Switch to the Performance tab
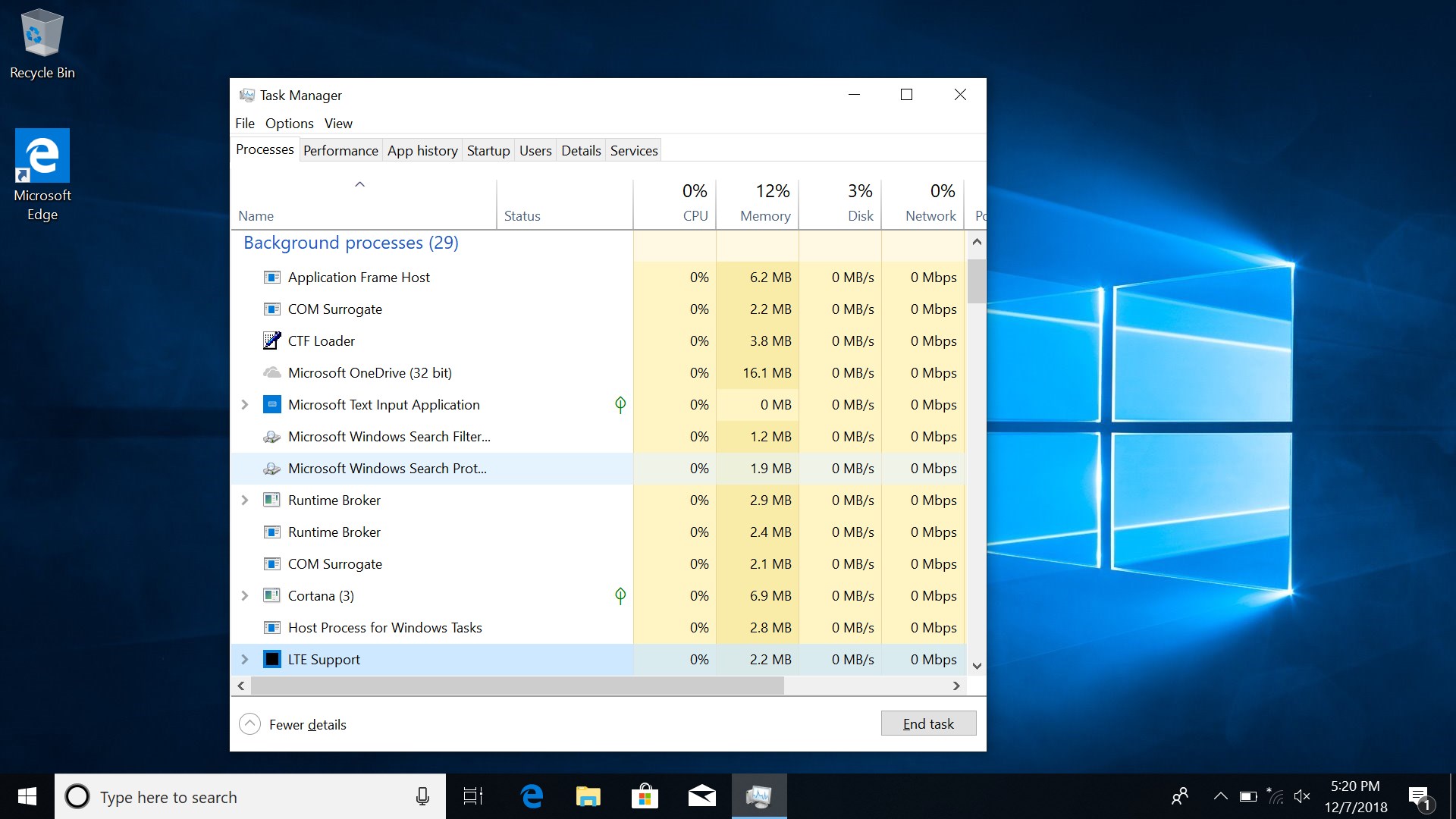 click(340, 150)
